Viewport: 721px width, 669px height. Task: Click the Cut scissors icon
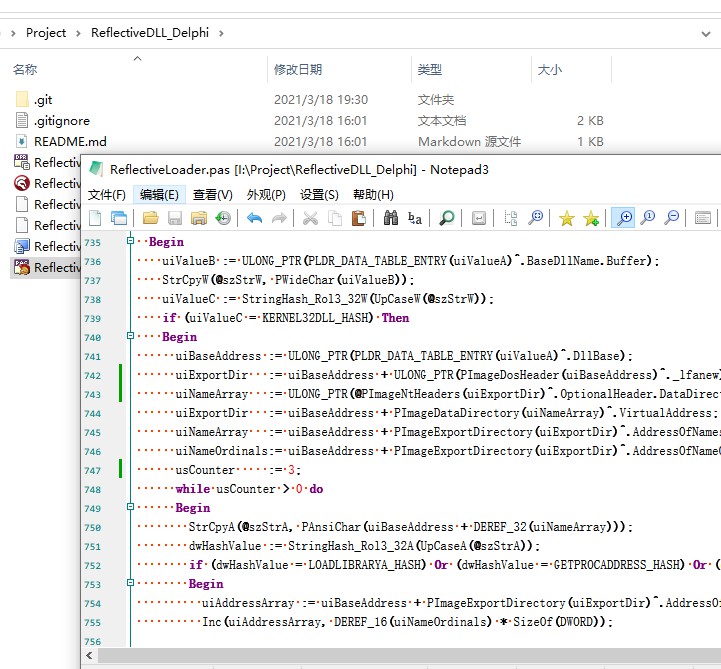(310, 218)
